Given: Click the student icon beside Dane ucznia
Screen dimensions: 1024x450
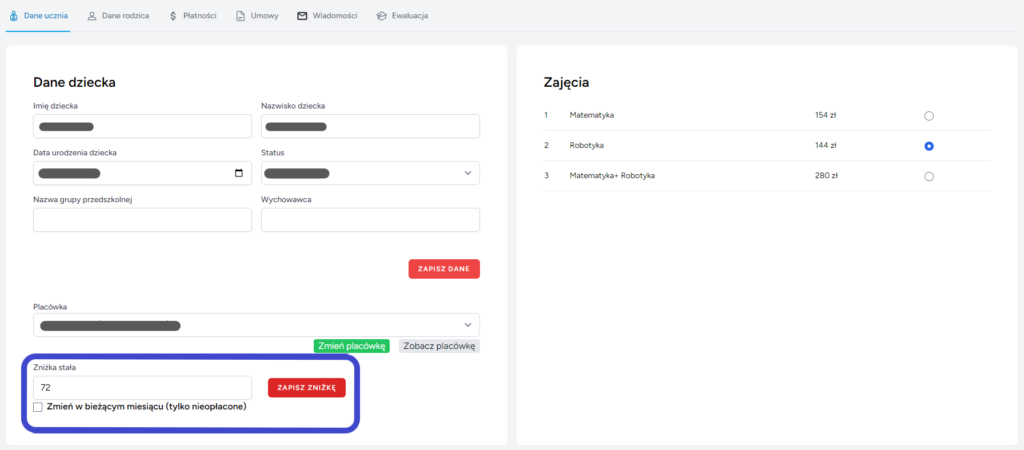Looking at the screenshot, I should (x=13, y=16).
